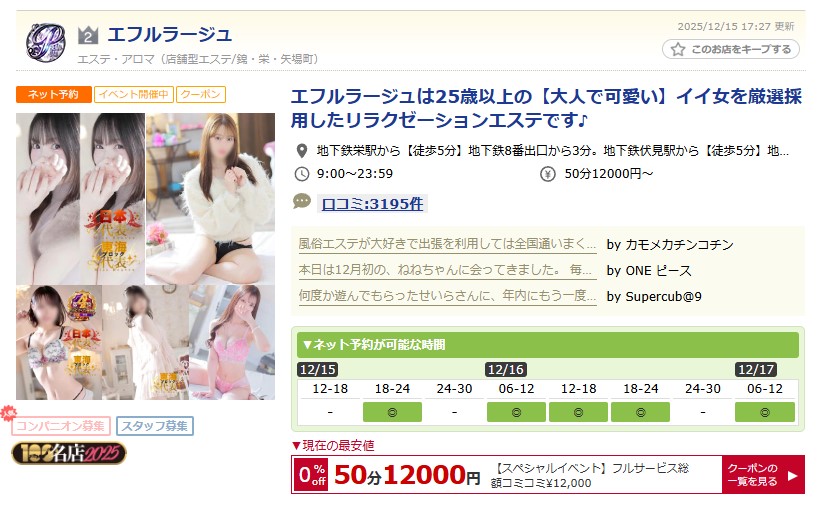Click the ネット予約 orange tag
The width and height of the screenshot is (820, 514).
(53, 94)
